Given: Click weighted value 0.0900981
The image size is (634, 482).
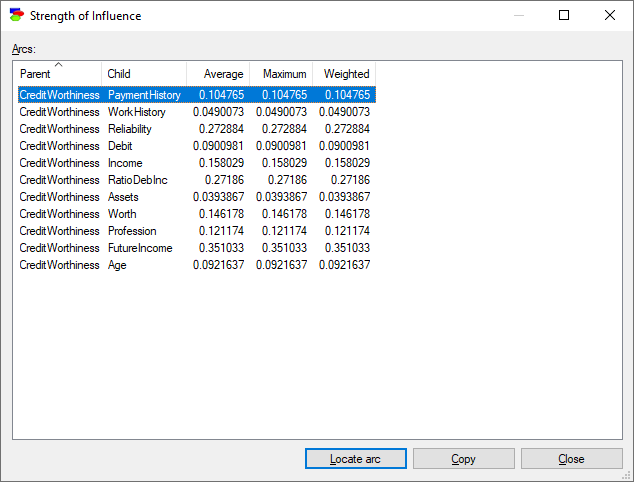Looking at the screenshot, I should [x=344, y=146].
